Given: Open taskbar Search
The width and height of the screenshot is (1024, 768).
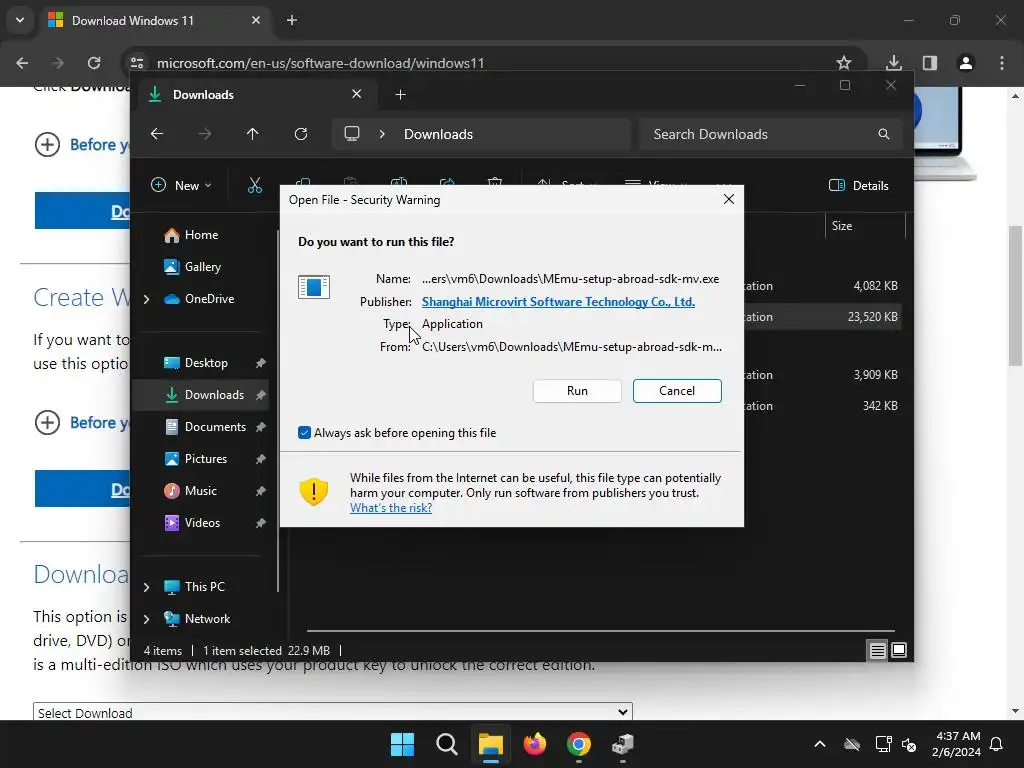Looking at the screenshot, I should pos(447,744).
